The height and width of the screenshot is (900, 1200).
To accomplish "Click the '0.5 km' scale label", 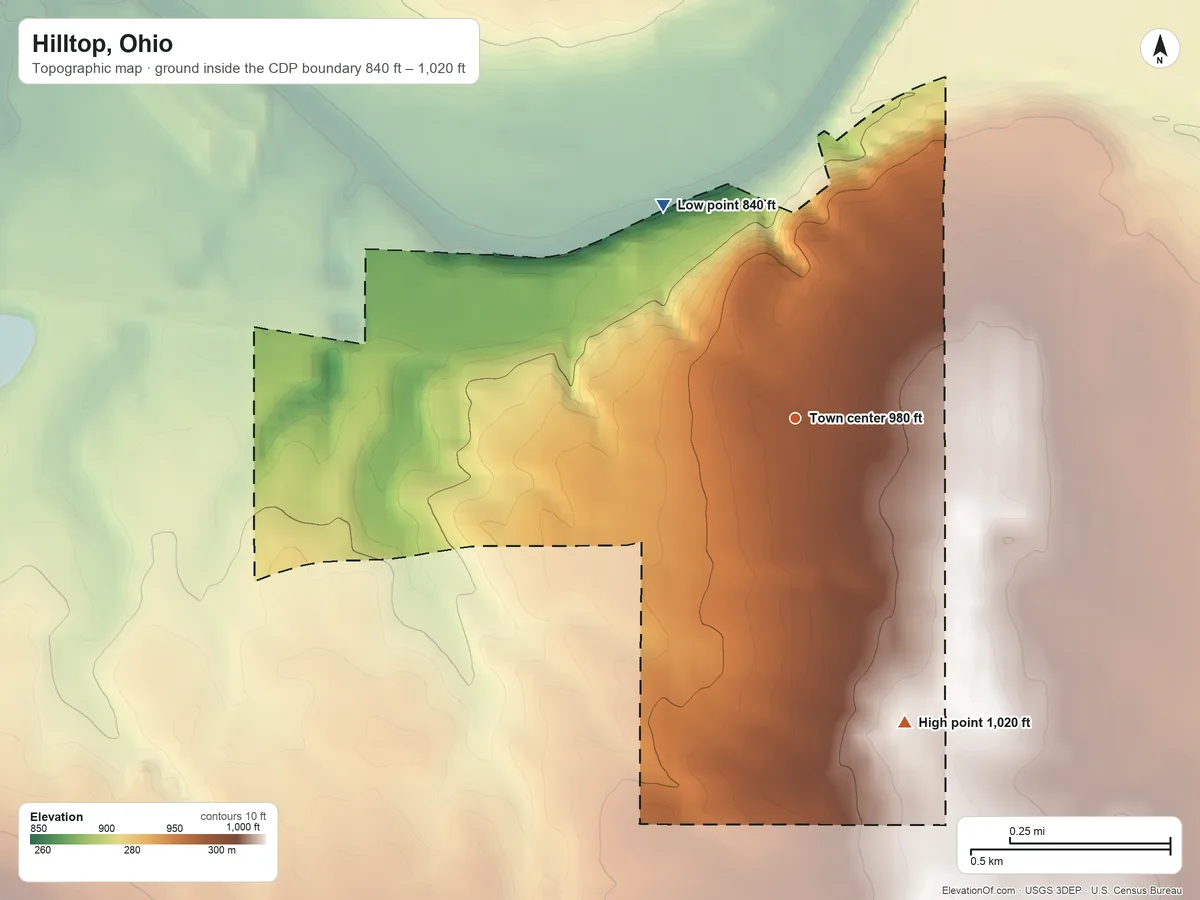I will (x=987, y=861).
